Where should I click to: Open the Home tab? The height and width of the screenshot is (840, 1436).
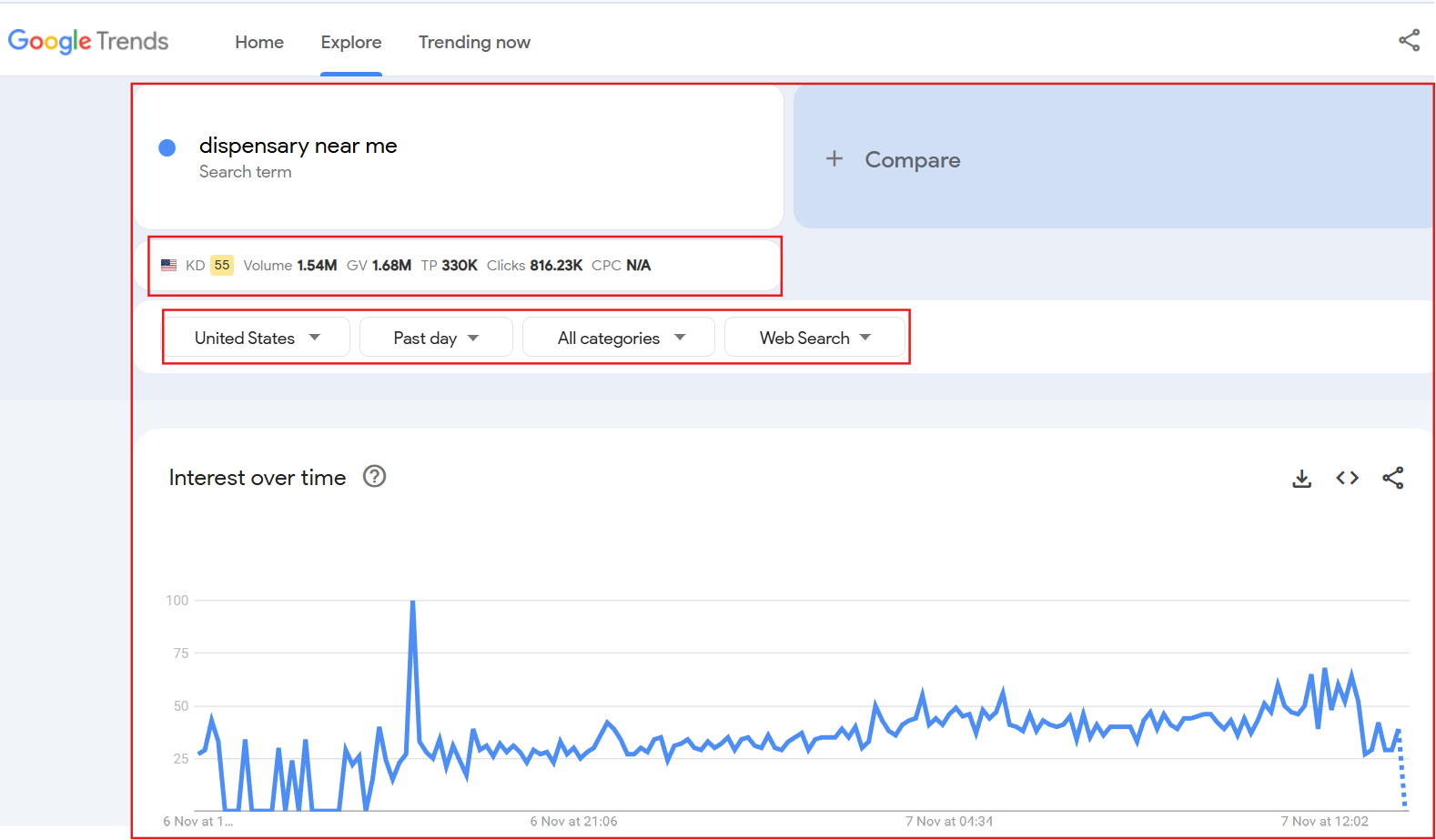point(259,42)
